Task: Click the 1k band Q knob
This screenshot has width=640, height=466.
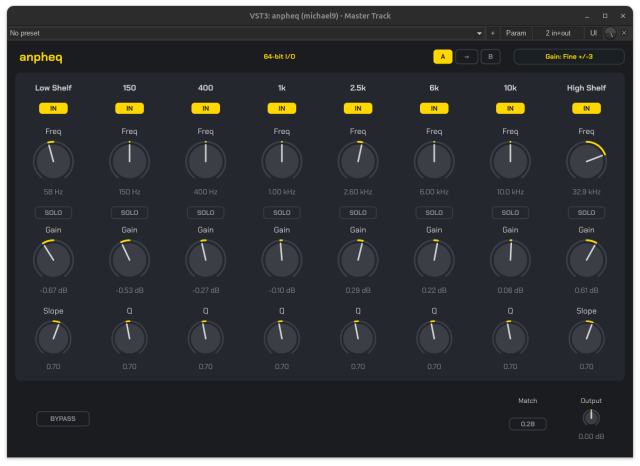Action: tap(282, 338)
